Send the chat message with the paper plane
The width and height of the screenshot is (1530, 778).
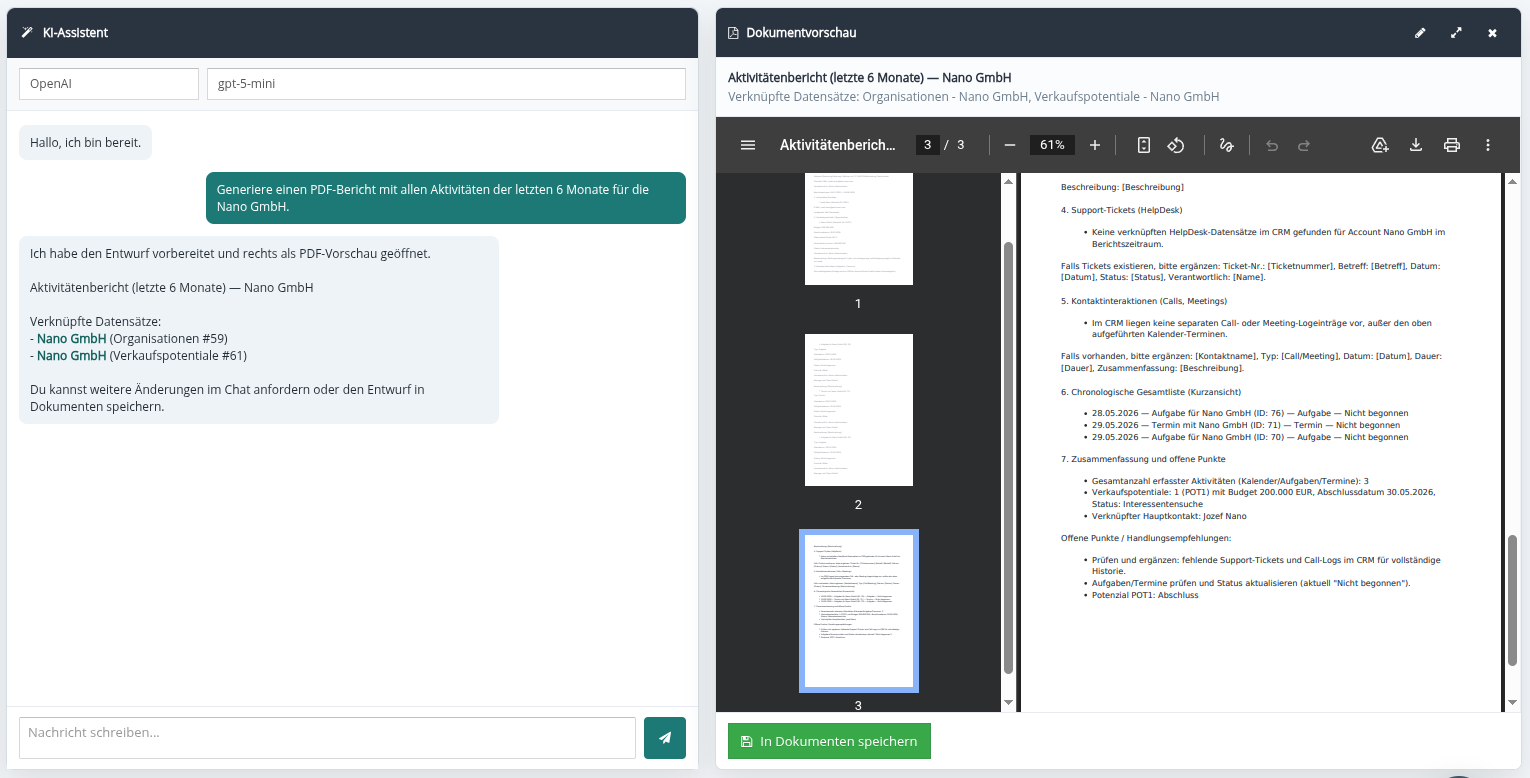coord(665,738)
